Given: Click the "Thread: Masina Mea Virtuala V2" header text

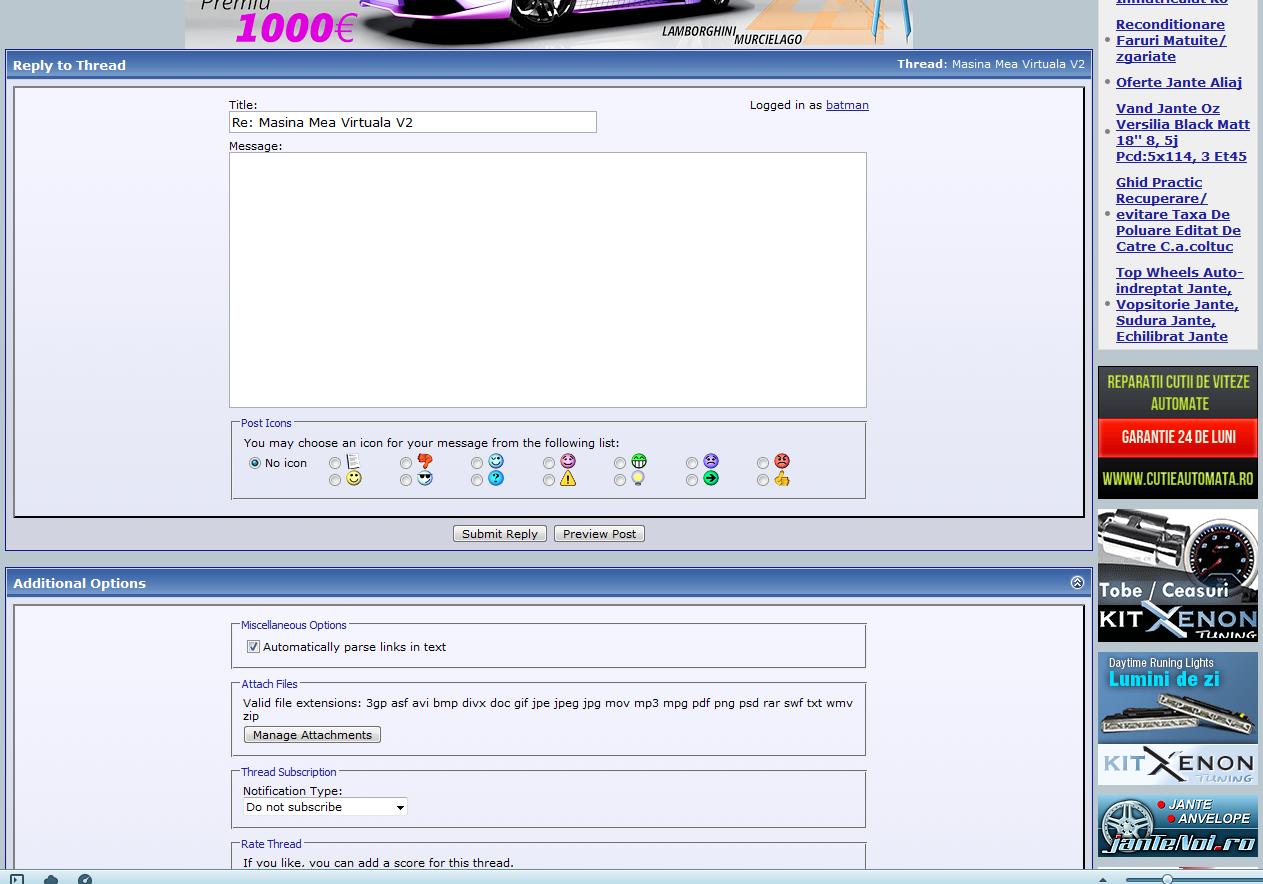Looking at the screenshot, I should (991, 64).
